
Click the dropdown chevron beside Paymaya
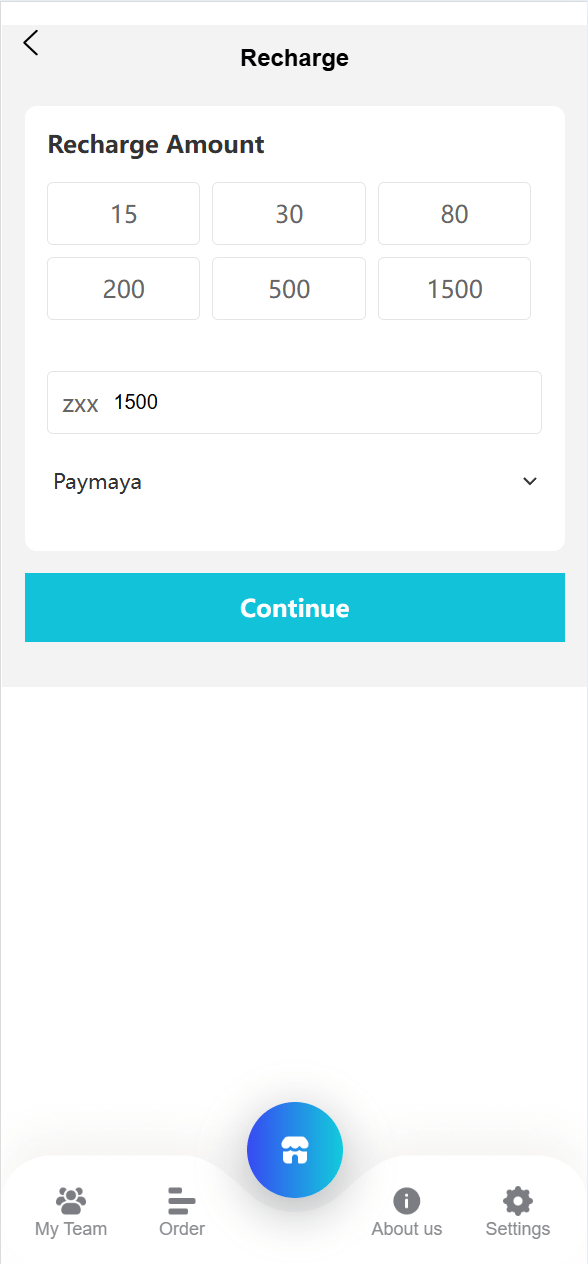(x=530, y=482)
